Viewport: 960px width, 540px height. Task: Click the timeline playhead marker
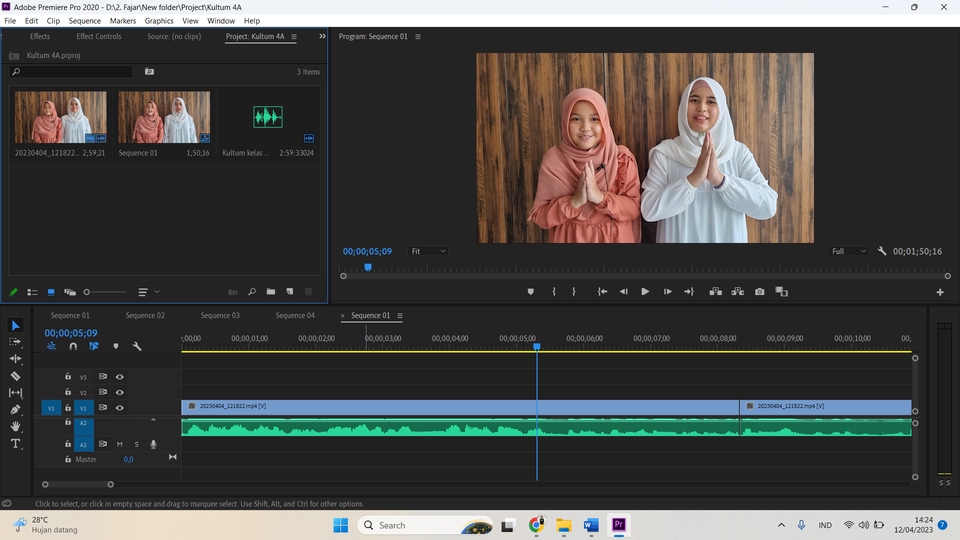pyautogui.click(x=537, y=347)
